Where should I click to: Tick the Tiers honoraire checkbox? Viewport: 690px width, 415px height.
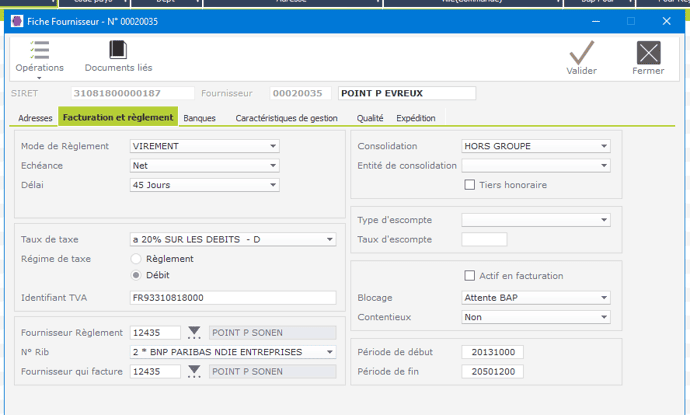[x=470, y=185]
